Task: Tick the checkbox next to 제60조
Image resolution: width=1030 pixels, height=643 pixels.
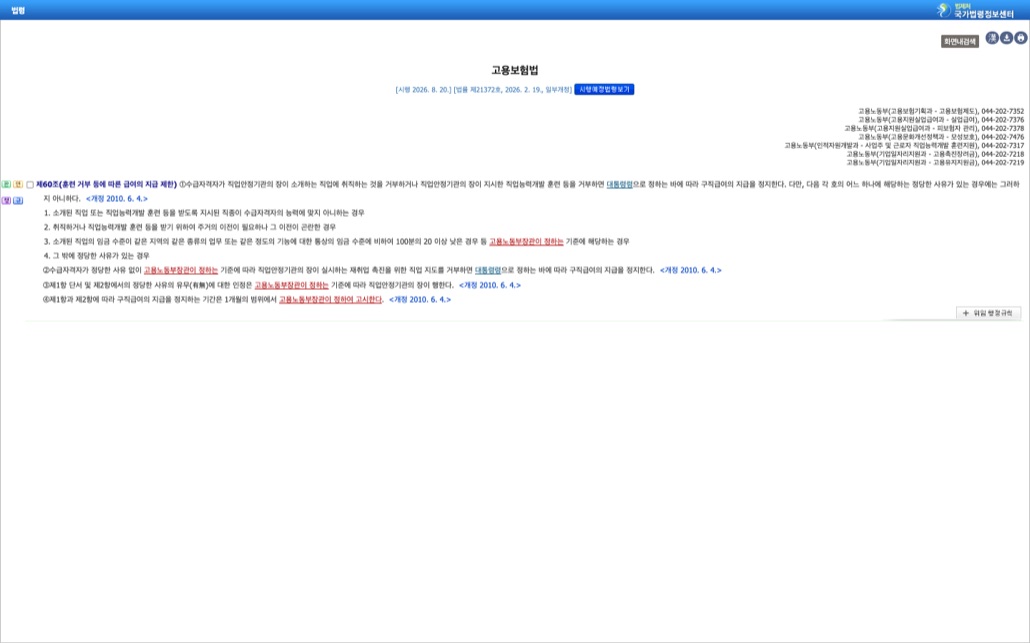Action: click(30, 185)
